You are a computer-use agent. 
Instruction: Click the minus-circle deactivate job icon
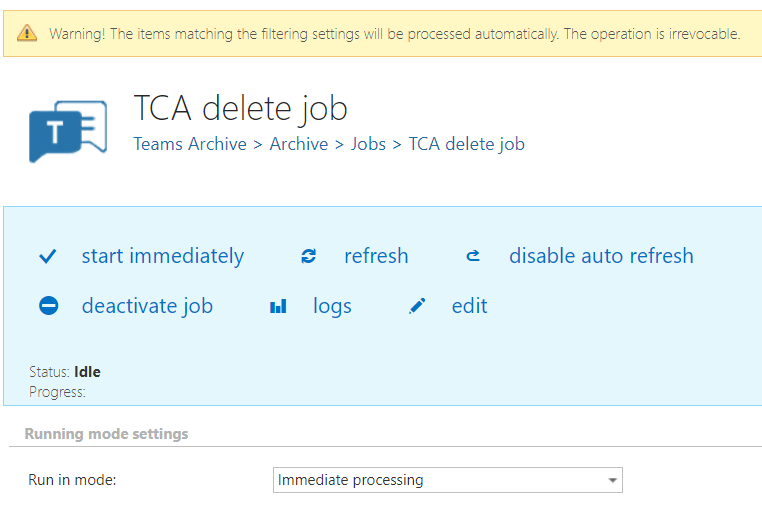(x=49, y=306)
